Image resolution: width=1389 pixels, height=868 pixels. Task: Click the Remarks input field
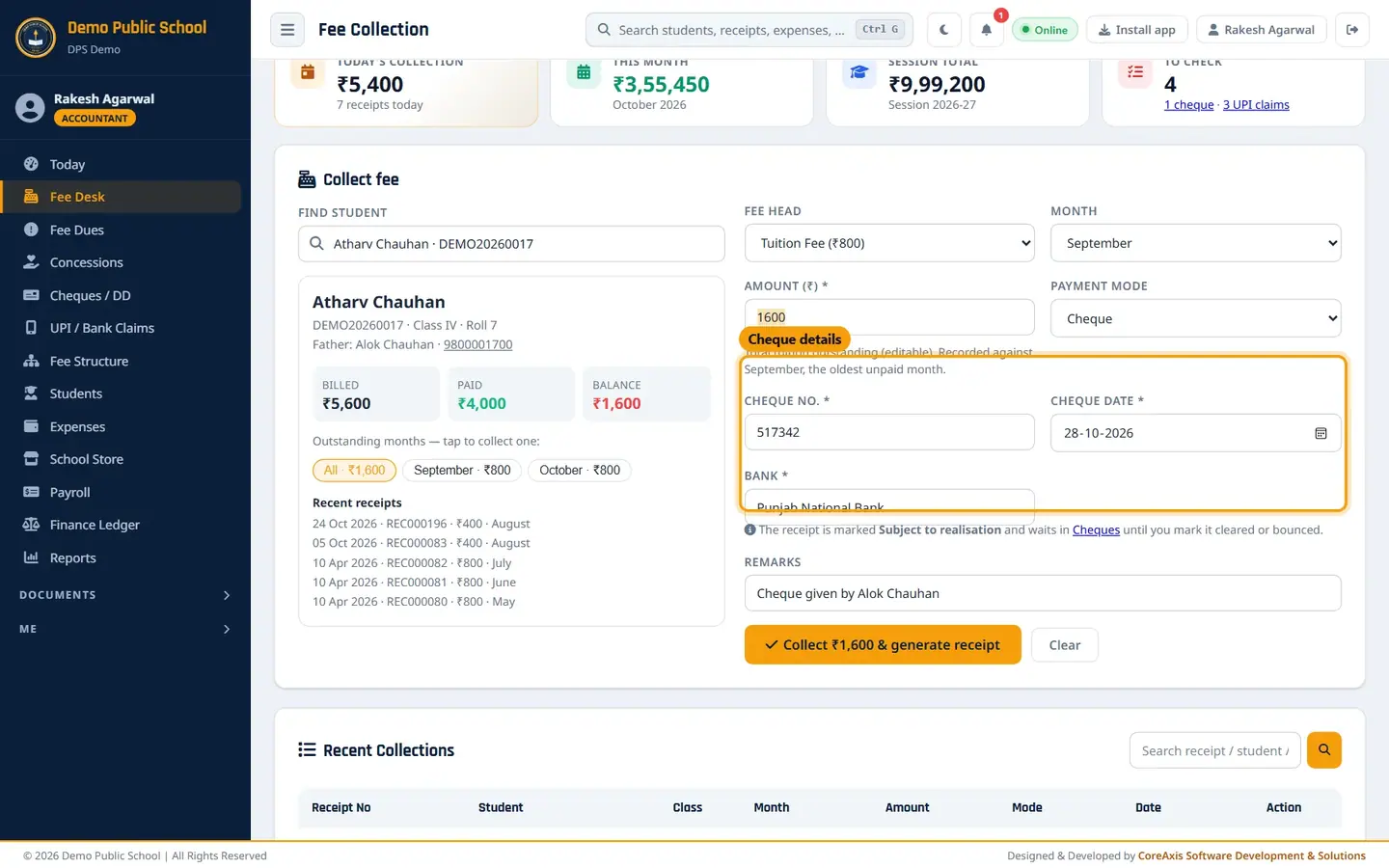click(1043, 593)
